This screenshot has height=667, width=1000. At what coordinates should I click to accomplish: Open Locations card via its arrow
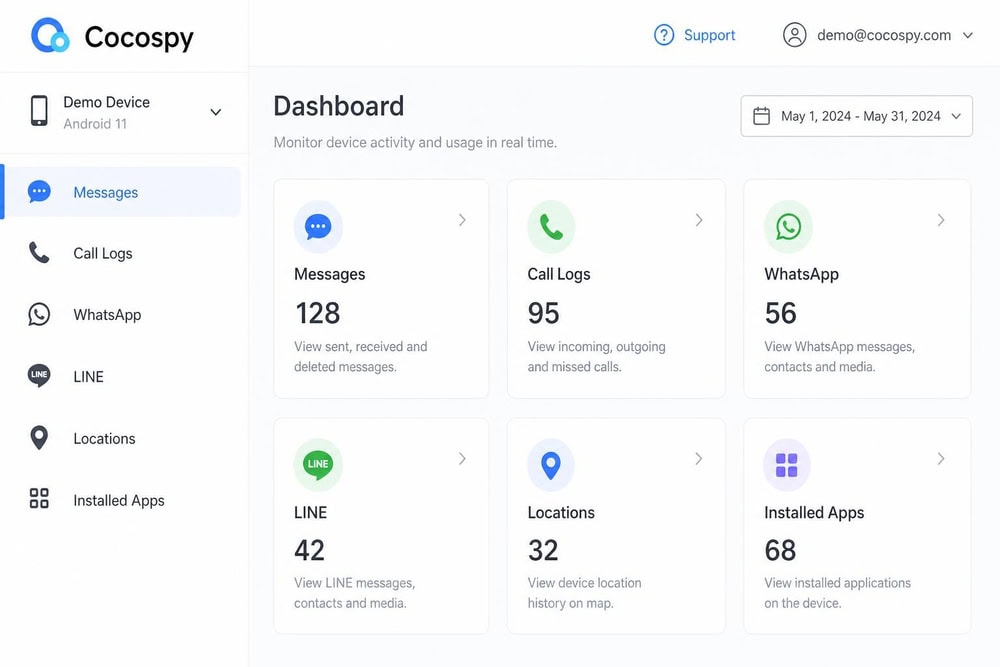(699, 458)
